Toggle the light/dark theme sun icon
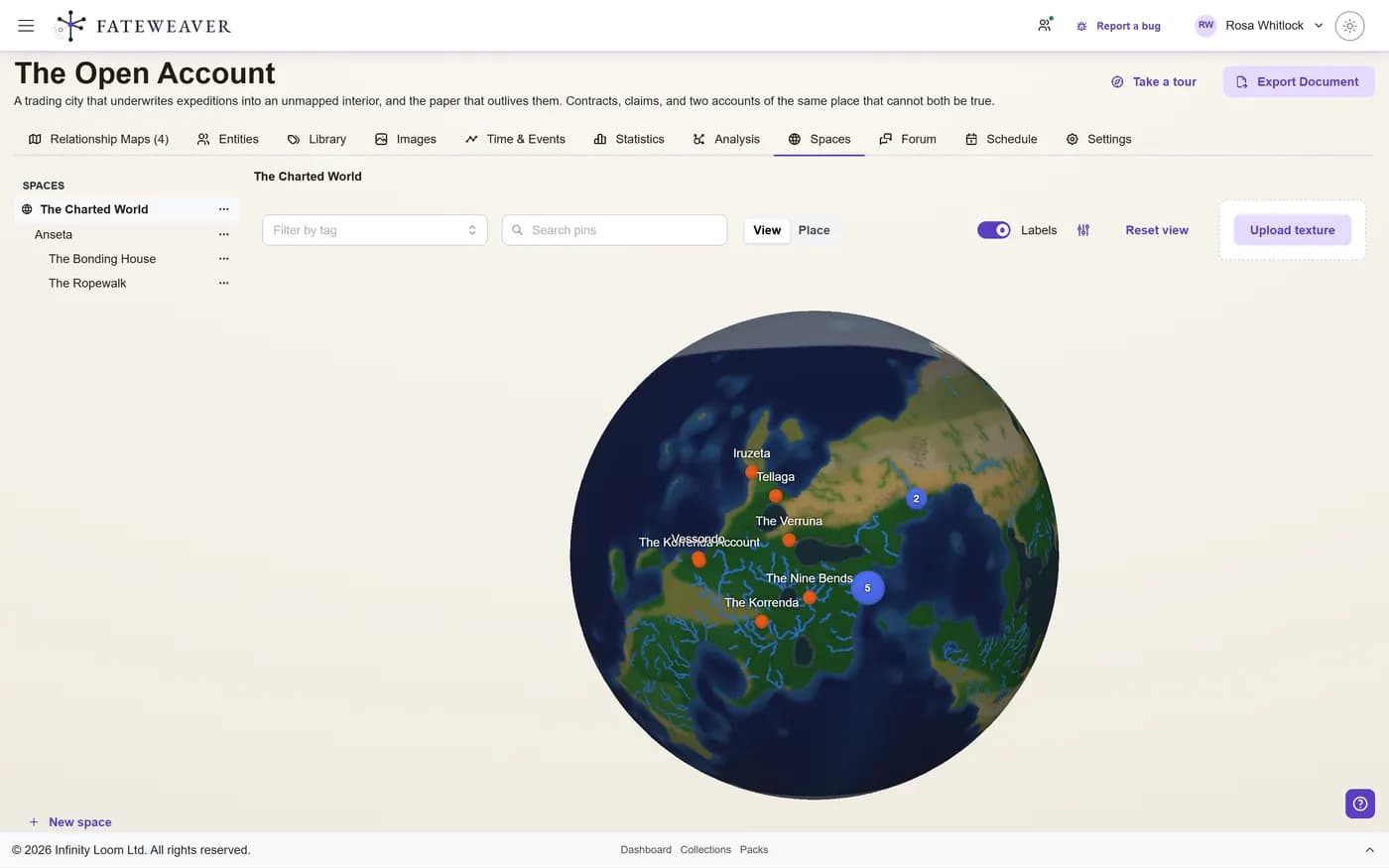The image size is (1389, 868). pyautogui.click(x=1349, y=26)
